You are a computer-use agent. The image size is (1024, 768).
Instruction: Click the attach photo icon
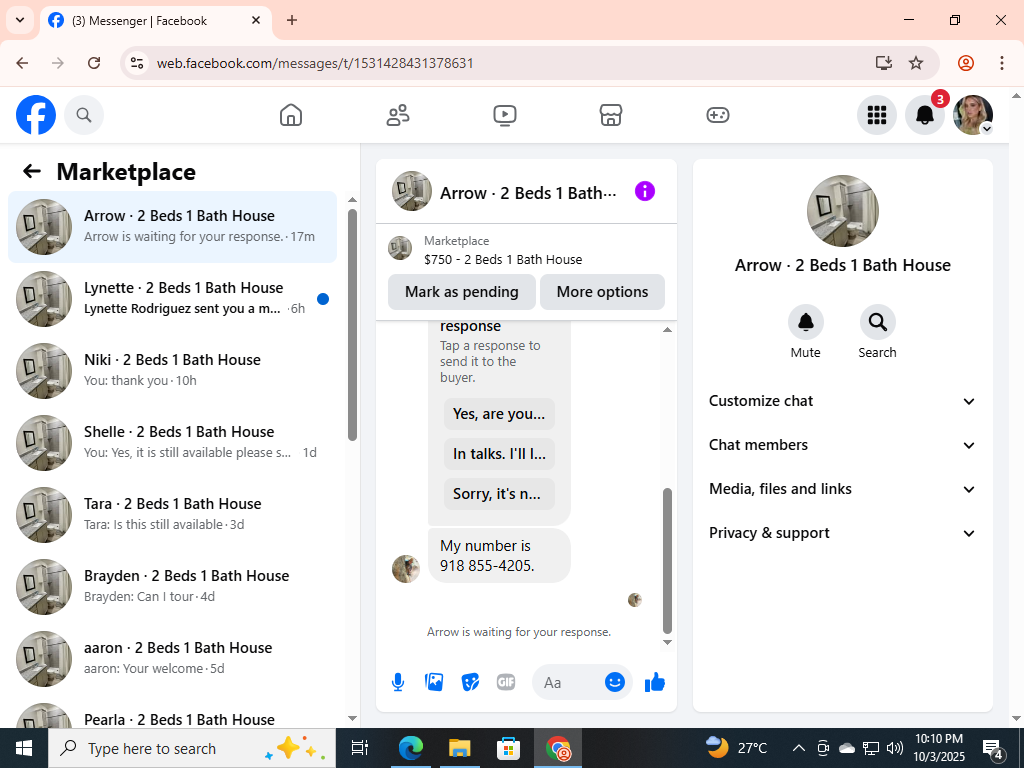tap(434, 682)
